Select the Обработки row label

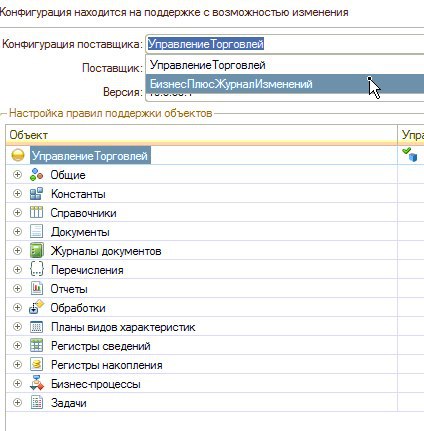[78, 308]
